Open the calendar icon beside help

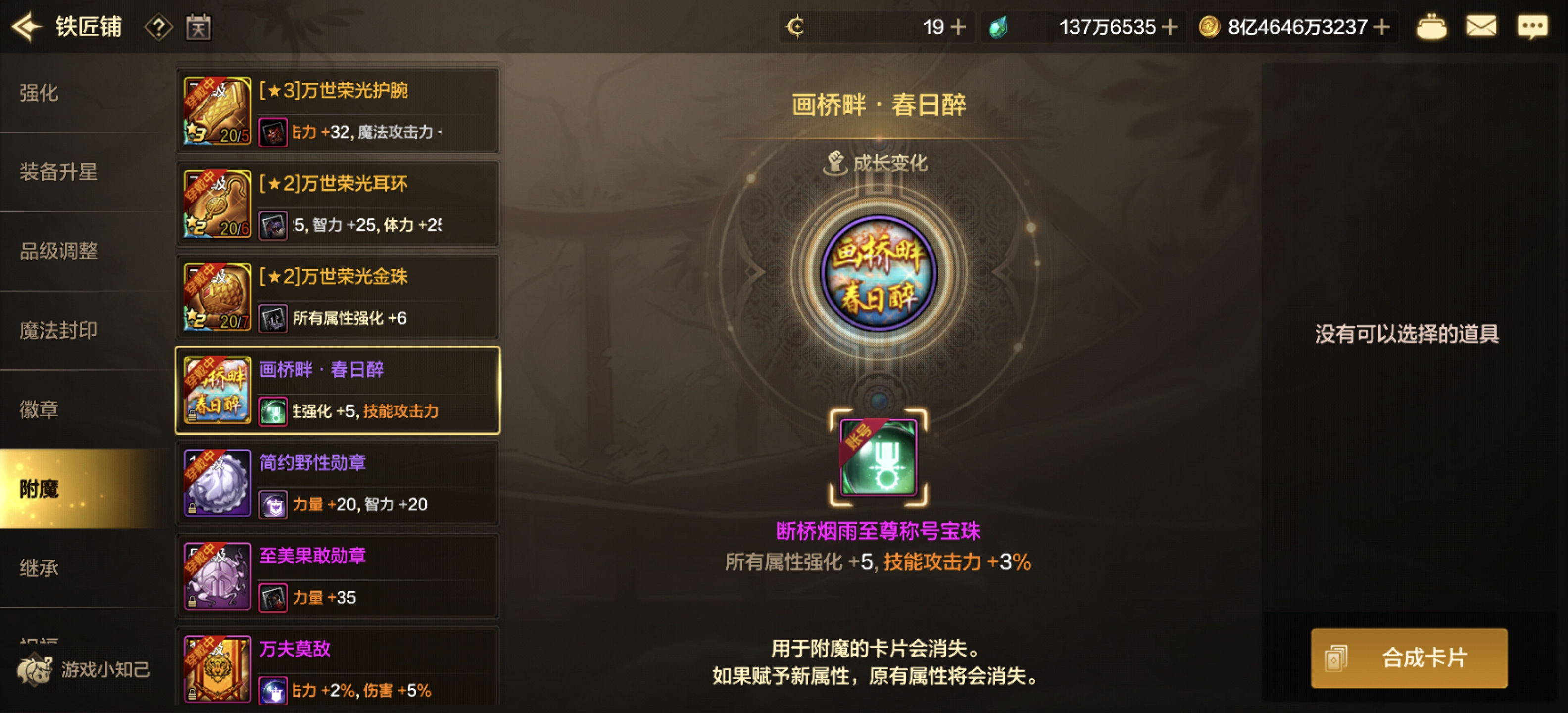click(x=198, y=27)
